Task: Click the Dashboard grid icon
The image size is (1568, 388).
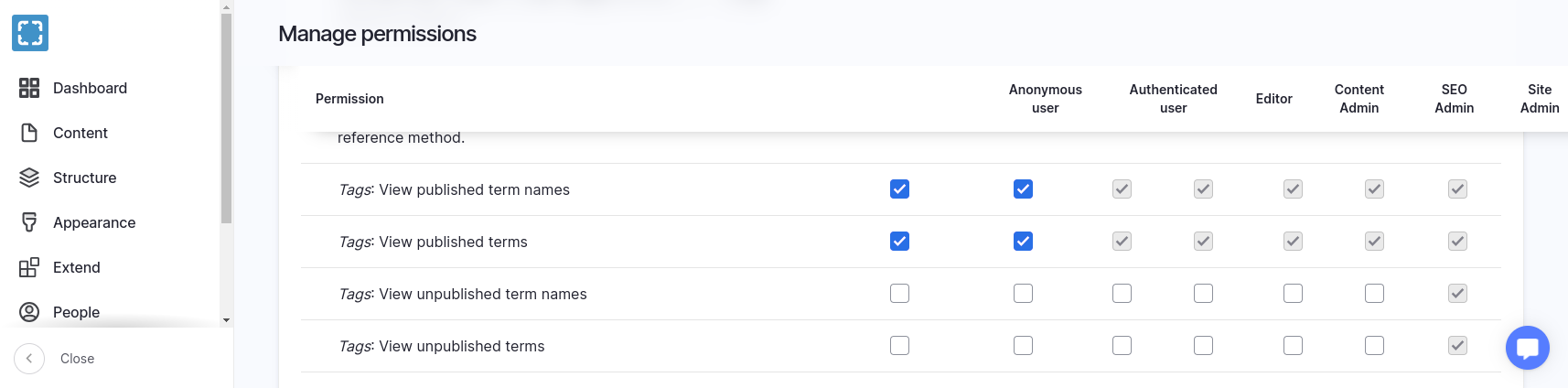Action: (29, 88)
